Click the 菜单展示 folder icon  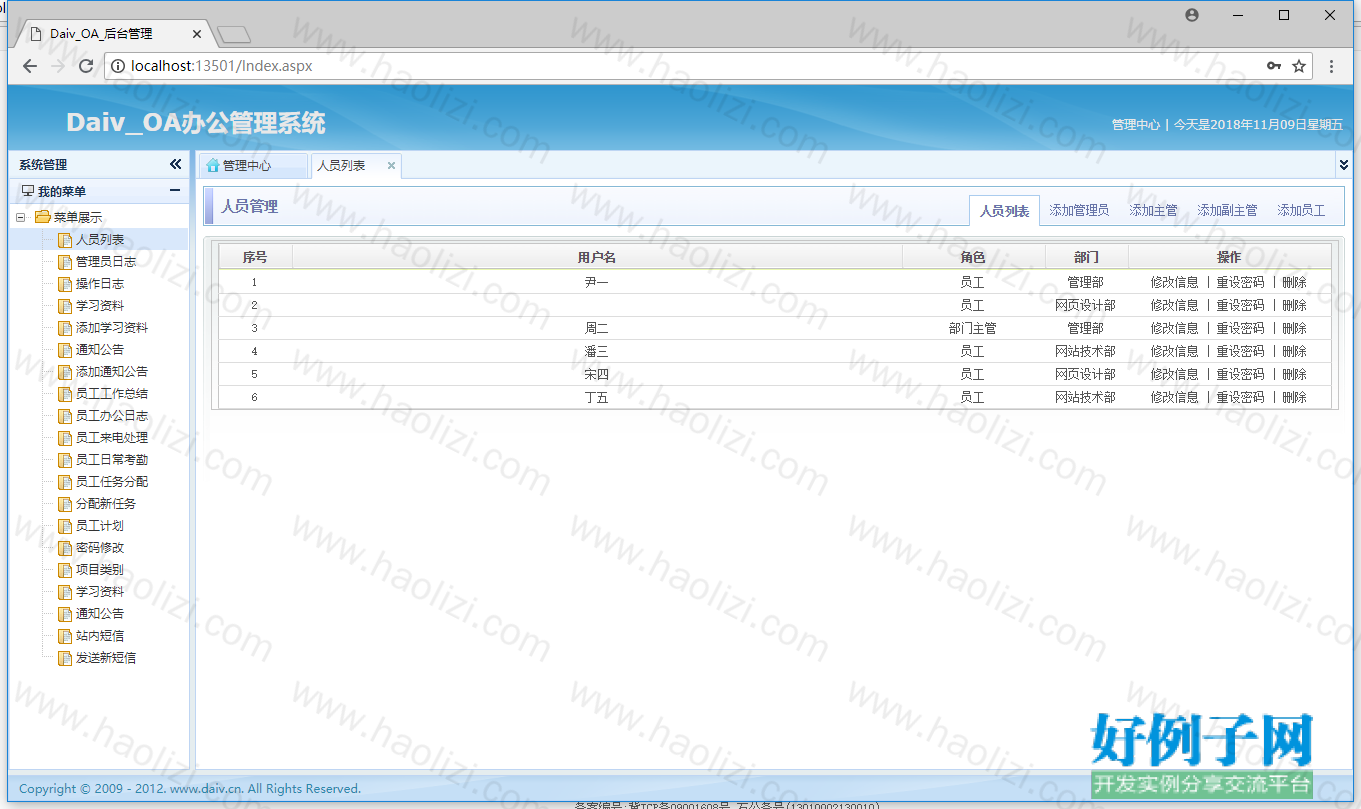[42, 217]
